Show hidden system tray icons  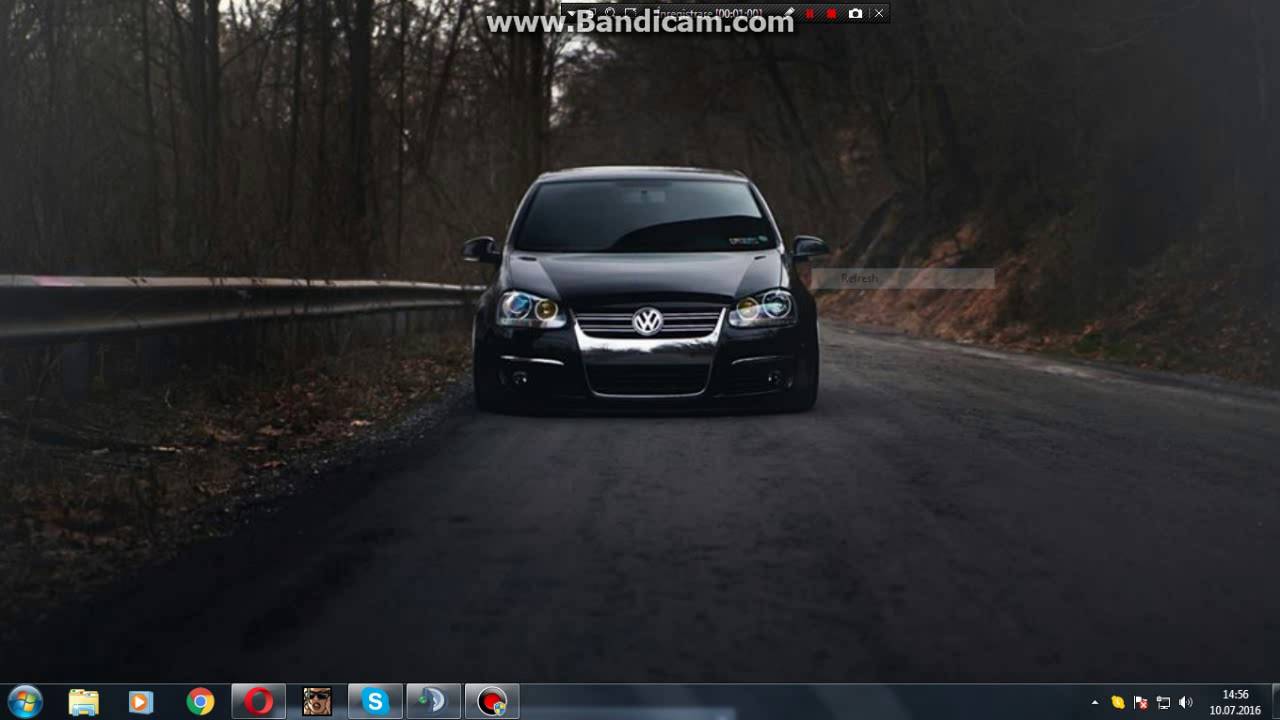coord(1095,702)
